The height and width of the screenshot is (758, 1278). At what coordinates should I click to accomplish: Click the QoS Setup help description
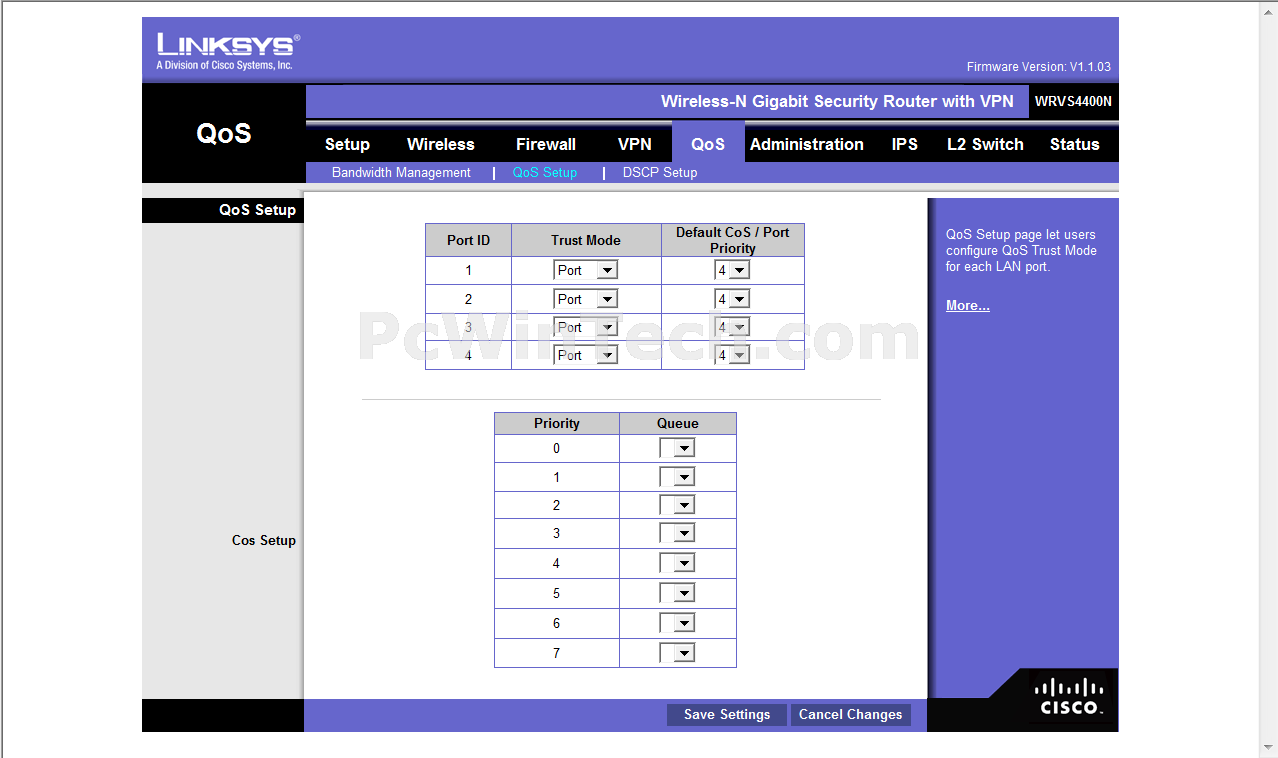pos(1021,251)
